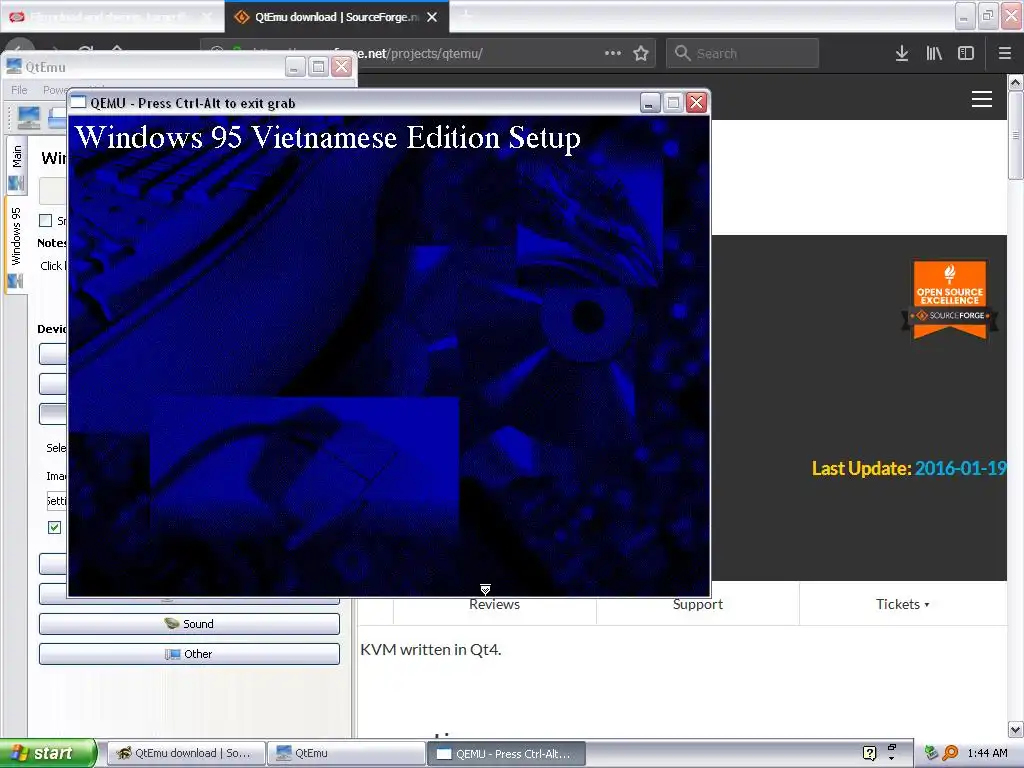Bookmark page with star icon
Image resolution: width=1024 pixels, height=768 pixels.
641,54
